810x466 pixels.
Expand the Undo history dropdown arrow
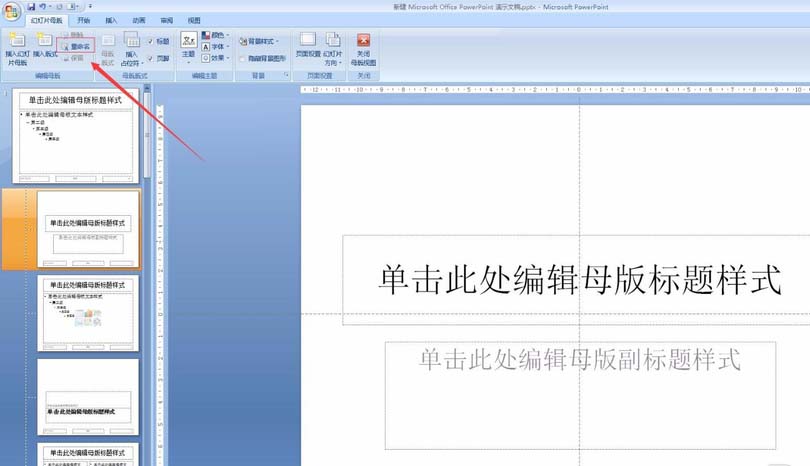(50, 7)
